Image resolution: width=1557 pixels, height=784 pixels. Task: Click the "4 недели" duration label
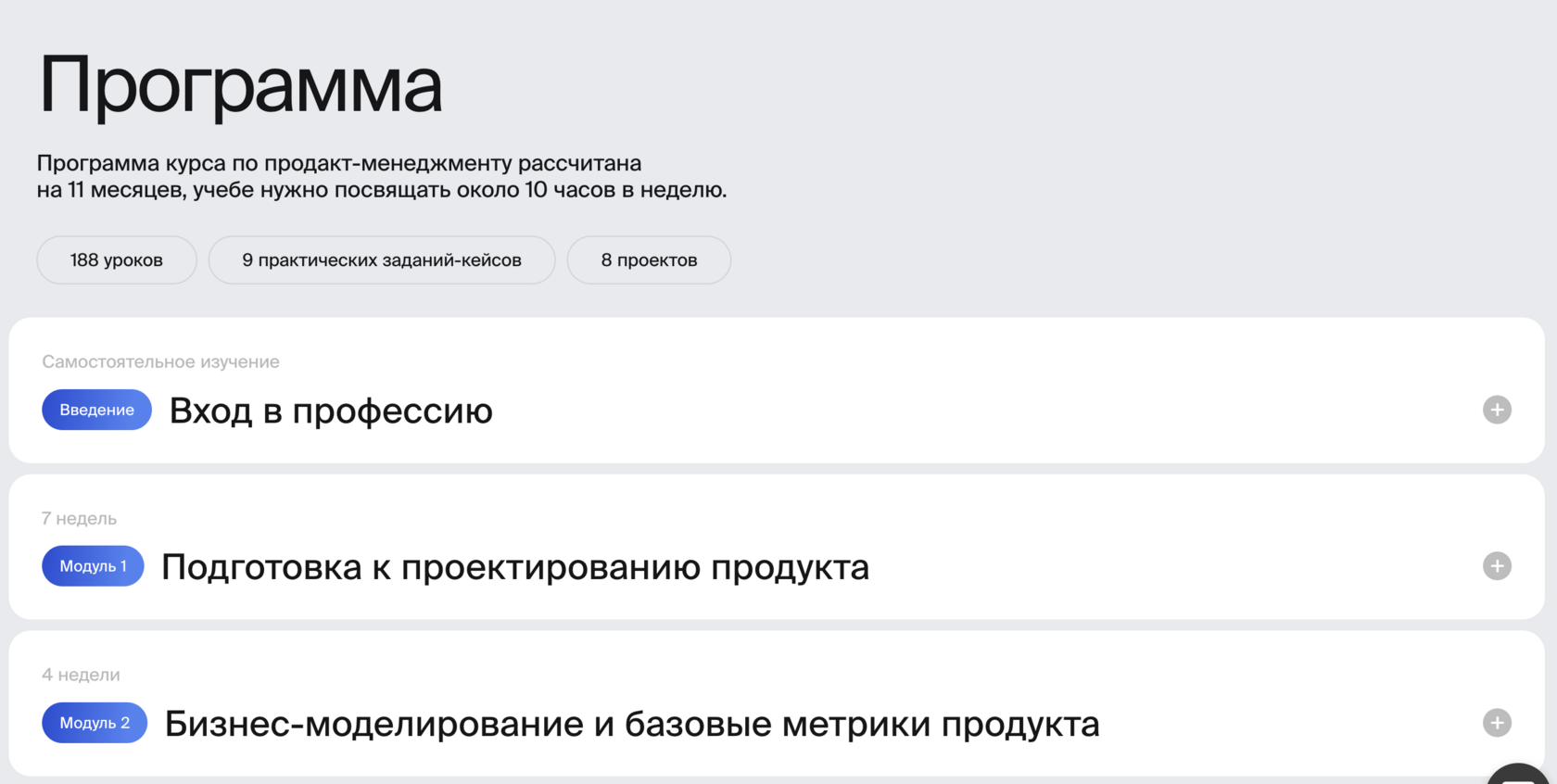(81, 675)
